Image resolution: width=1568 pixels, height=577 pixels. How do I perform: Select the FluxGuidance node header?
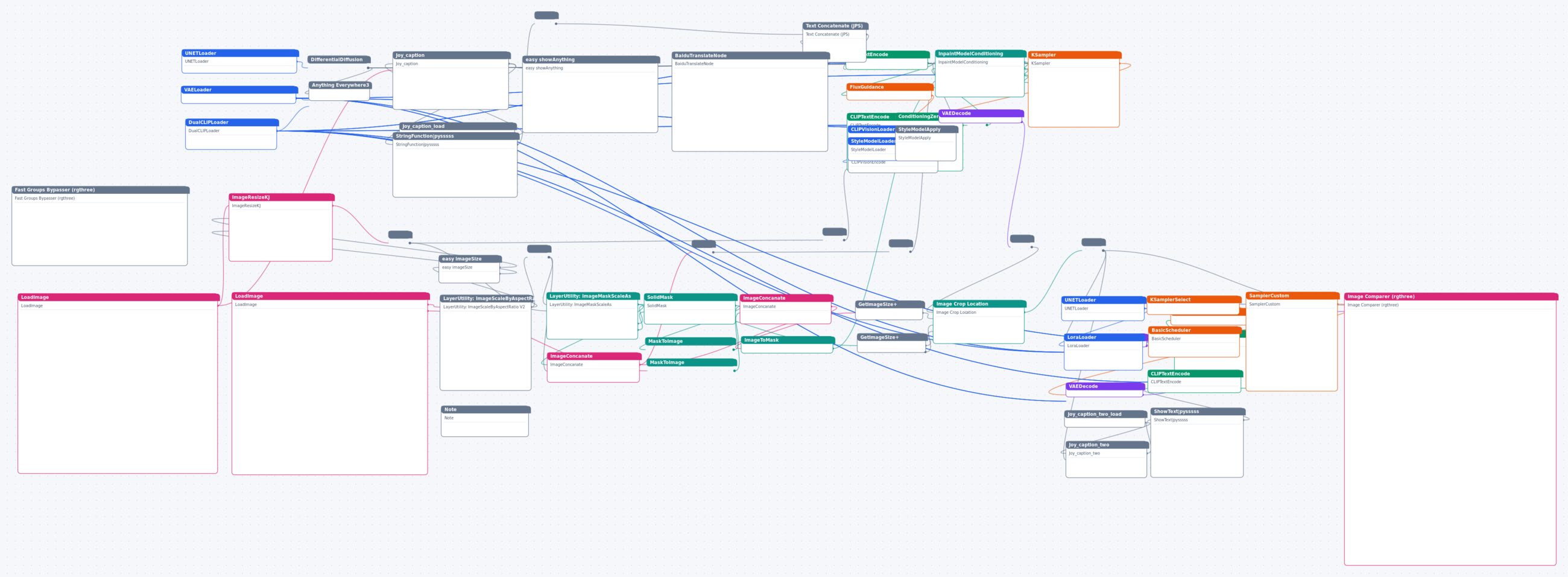click(890, 87)
